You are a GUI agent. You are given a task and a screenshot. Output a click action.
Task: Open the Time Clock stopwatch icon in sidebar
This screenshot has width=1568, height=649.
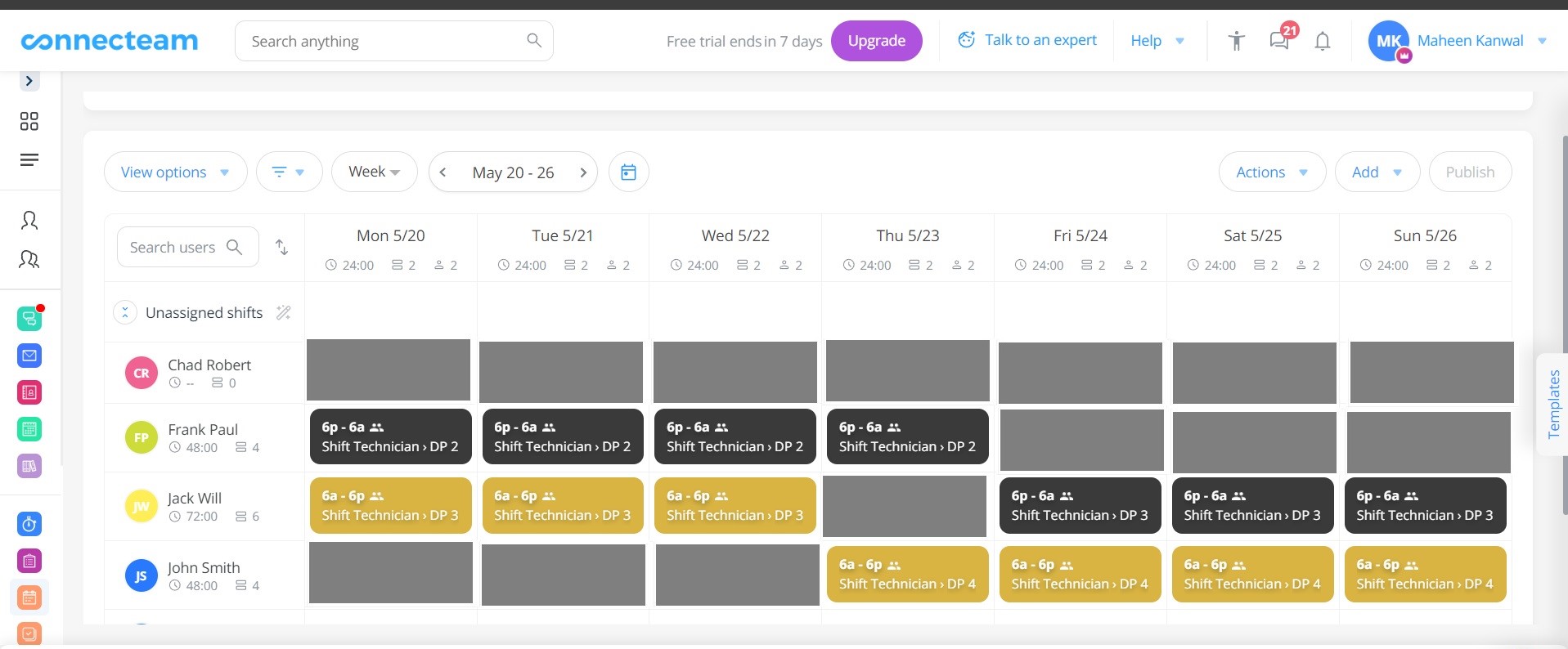coord(29,524)
